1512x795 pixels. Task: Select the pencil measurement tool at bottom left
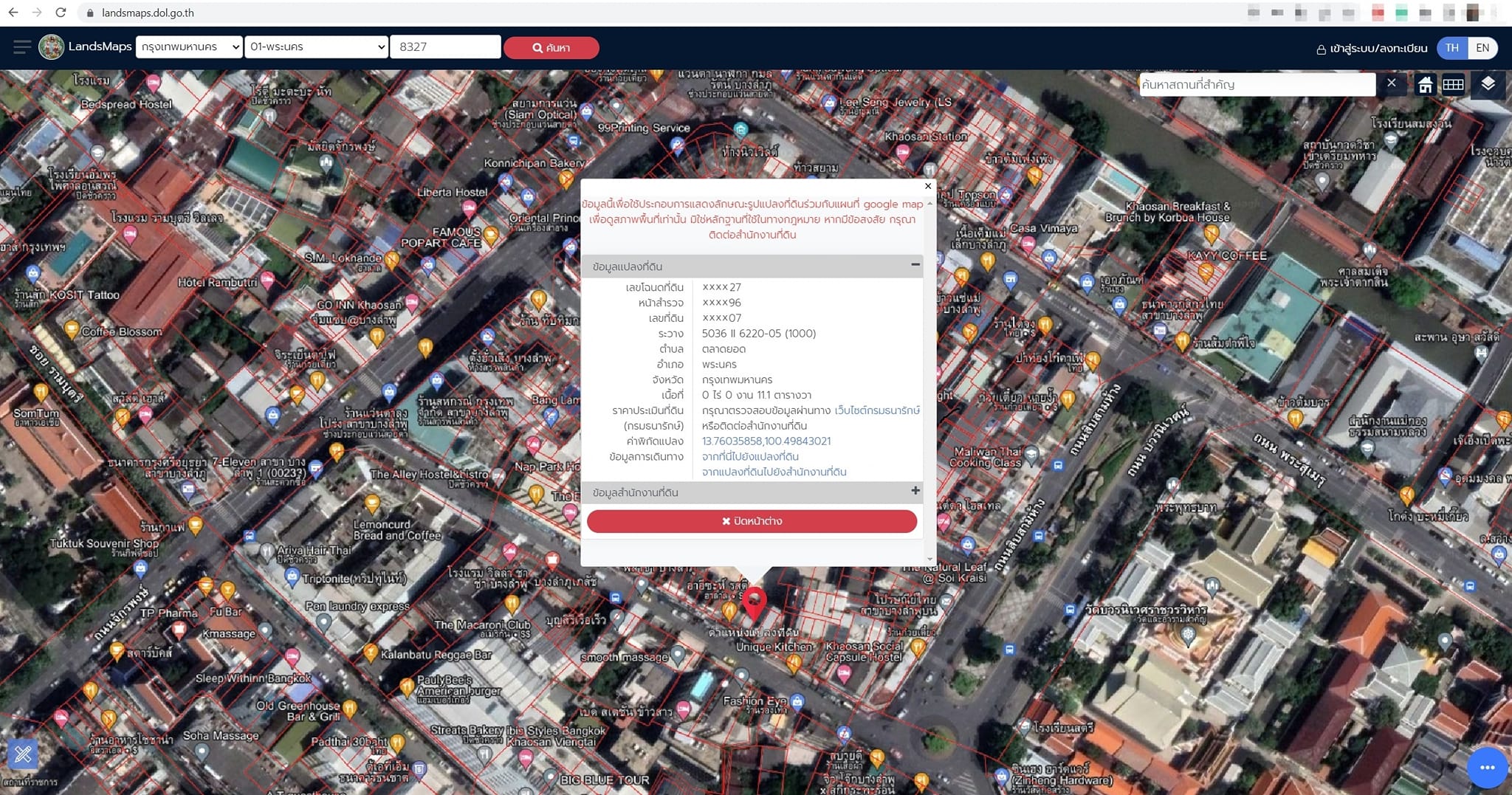click(x=23, y=754)
